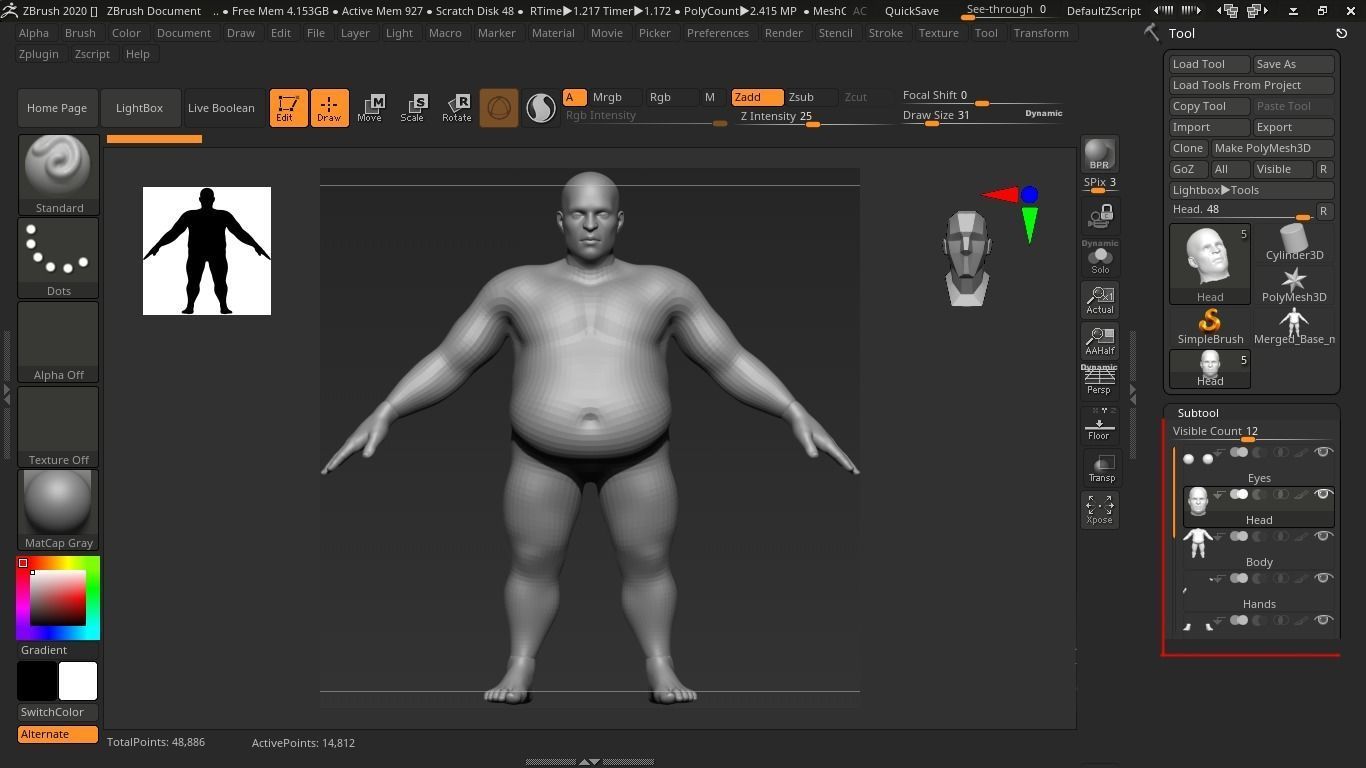Click Make PolyMesh3D button
This screenshot has width=1366, height=768.
point(1272,148)
